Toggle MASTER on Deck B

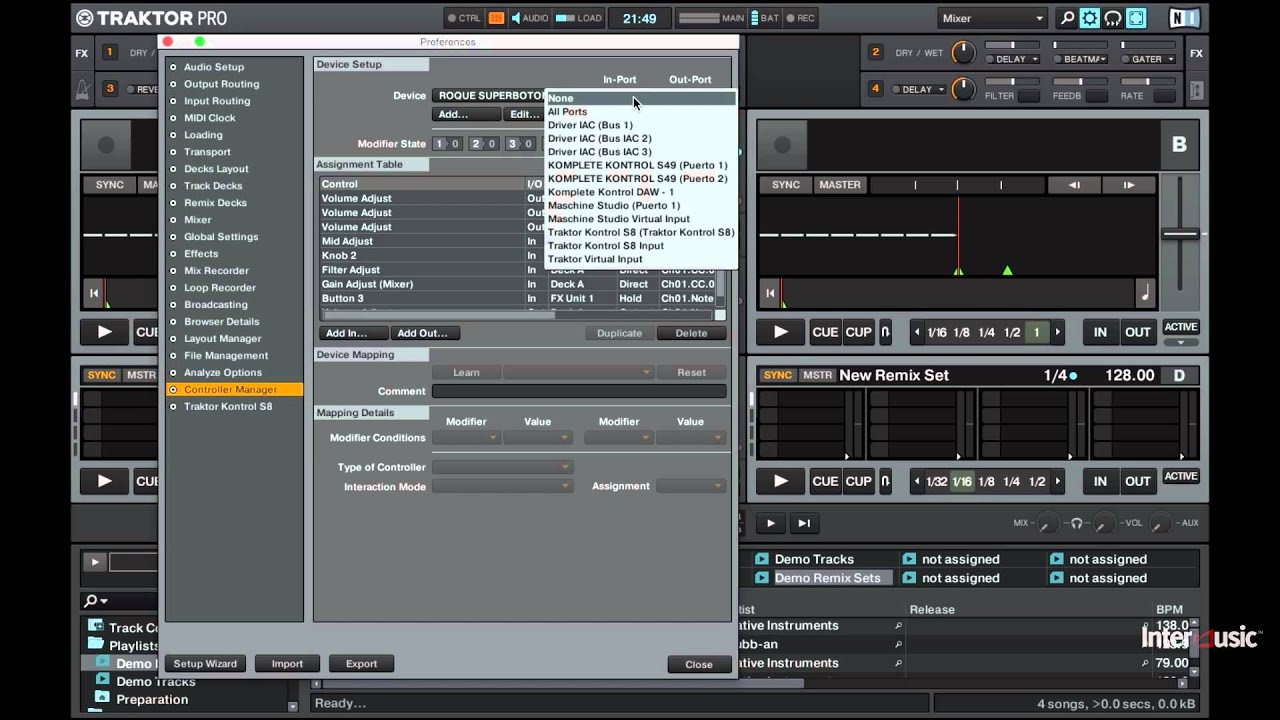pyautogui.click(x=840, y=185)
